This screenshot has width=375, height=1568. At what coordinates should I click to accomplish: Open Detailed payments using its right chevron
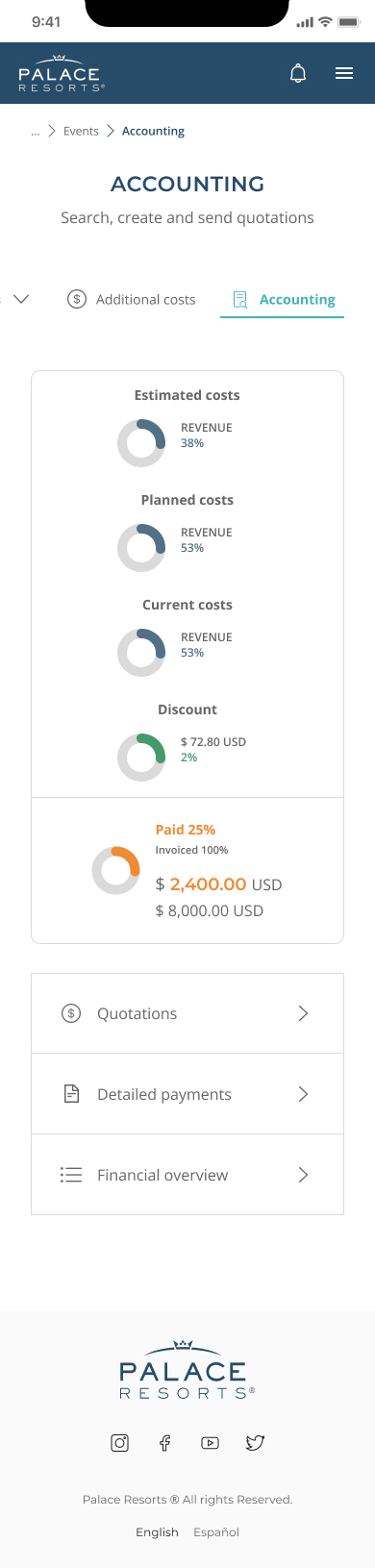pos(303,1094)
